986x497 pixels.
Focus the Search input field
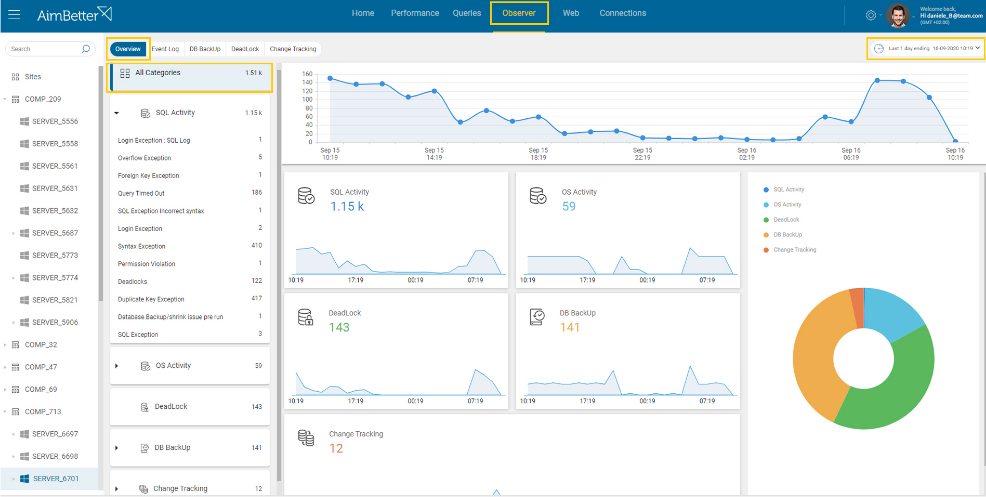point(44,48)
